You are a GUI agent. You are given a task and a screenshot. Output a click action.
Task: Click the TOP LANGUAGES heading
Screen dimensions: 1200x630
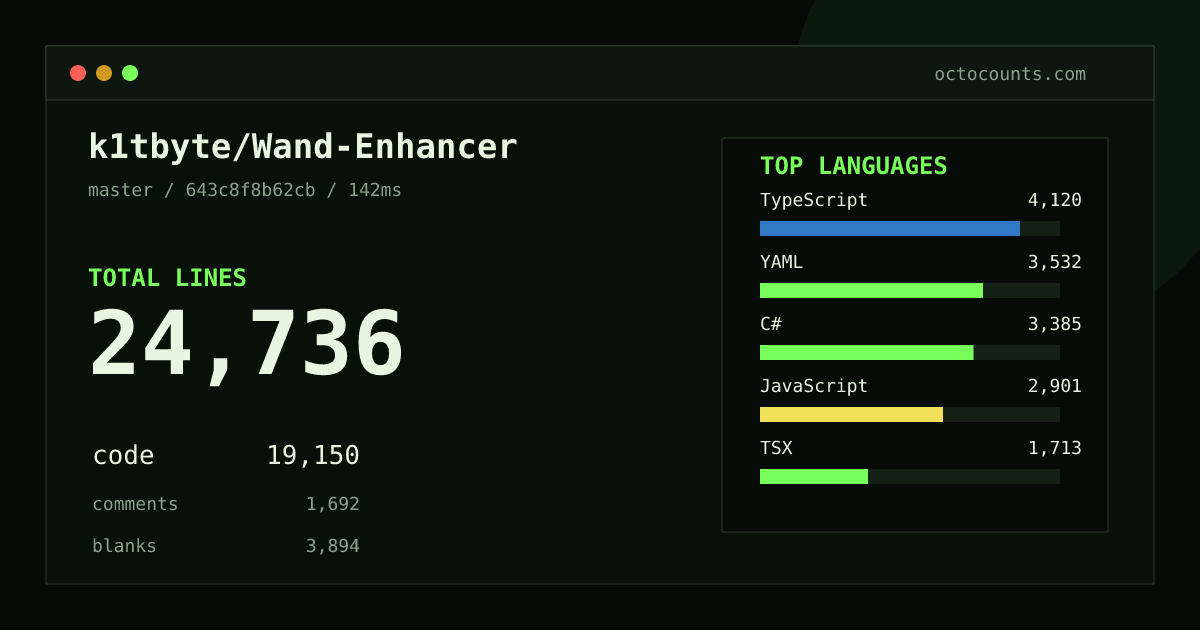[854, 166]
